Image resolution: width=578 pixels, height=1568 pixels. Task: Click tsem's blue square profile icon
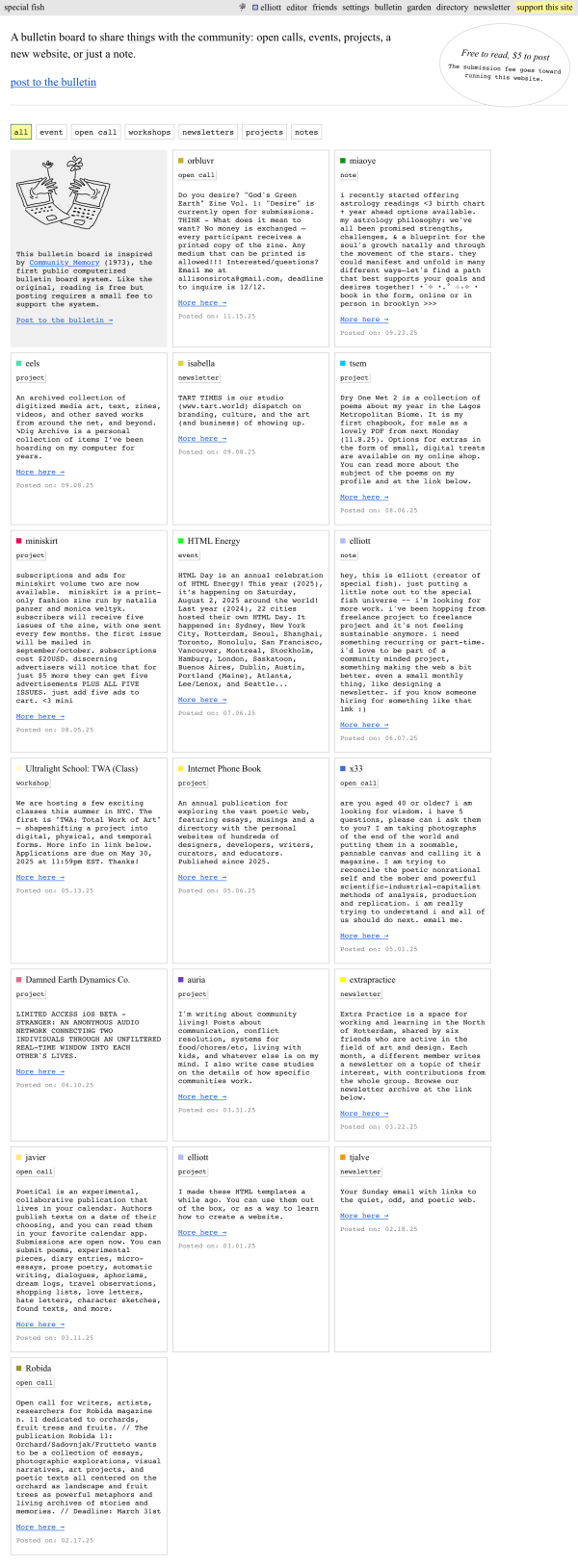343,364
